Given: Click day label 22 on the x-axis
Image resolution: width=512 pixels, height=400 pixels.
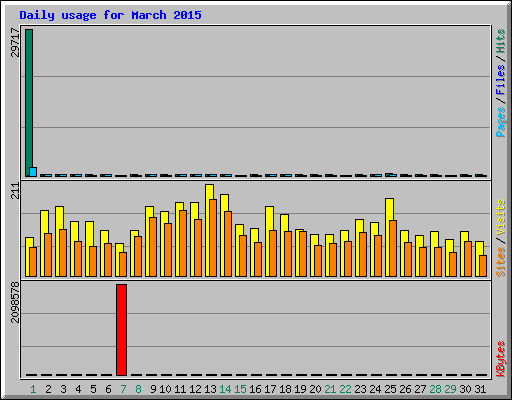Looking at the screenshot, I should tap(345, 389).
